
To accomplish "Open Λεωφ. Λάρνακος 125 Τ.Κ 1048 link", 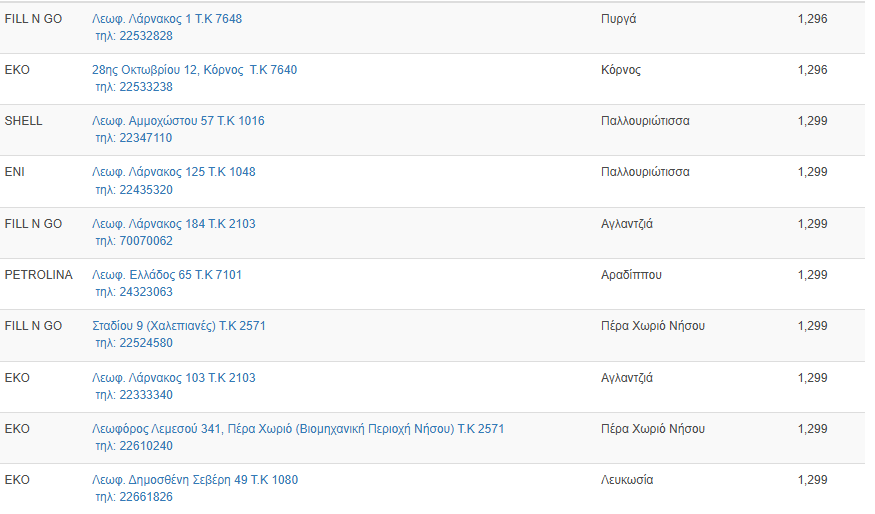I will pyautogui.click(x=174, y=172).
